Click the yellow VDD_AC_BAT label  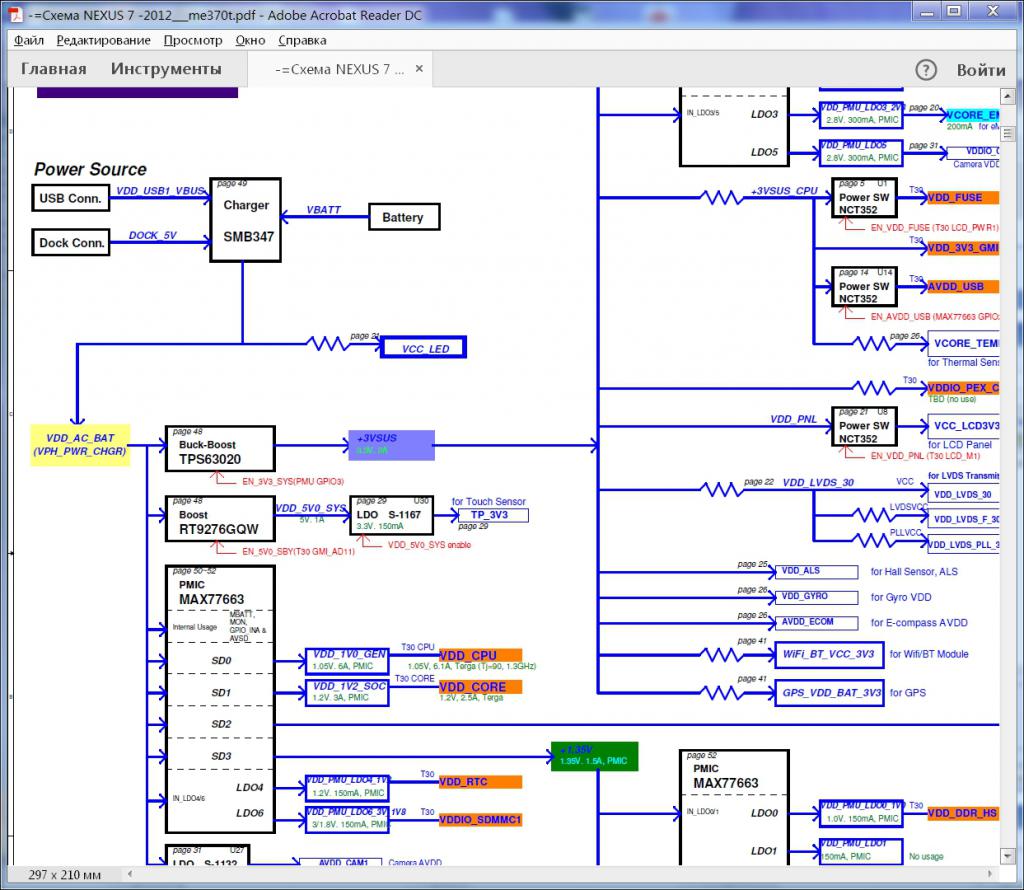80,444
